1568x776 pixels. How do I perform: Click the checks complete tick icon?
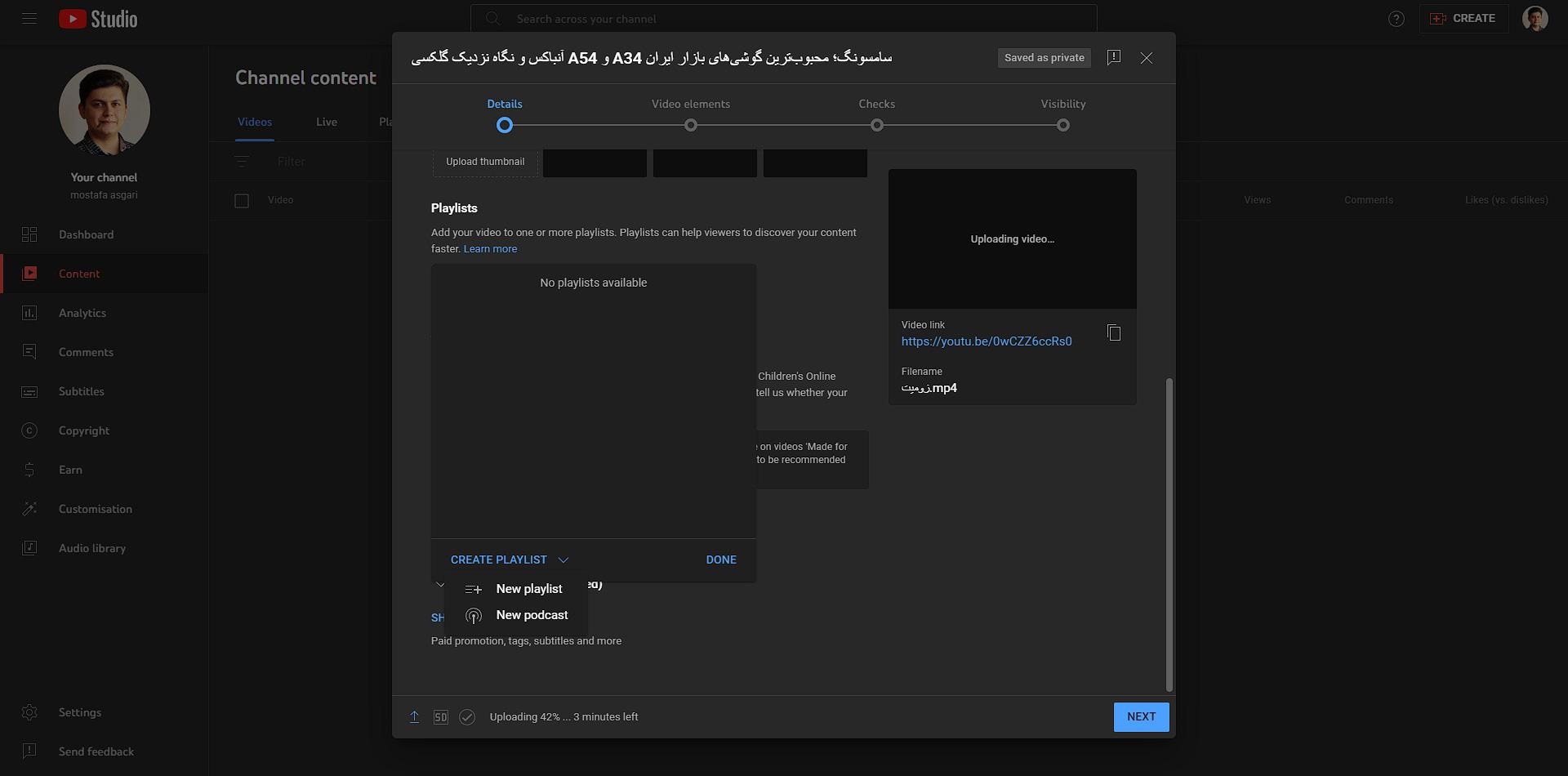click(467, 717)
